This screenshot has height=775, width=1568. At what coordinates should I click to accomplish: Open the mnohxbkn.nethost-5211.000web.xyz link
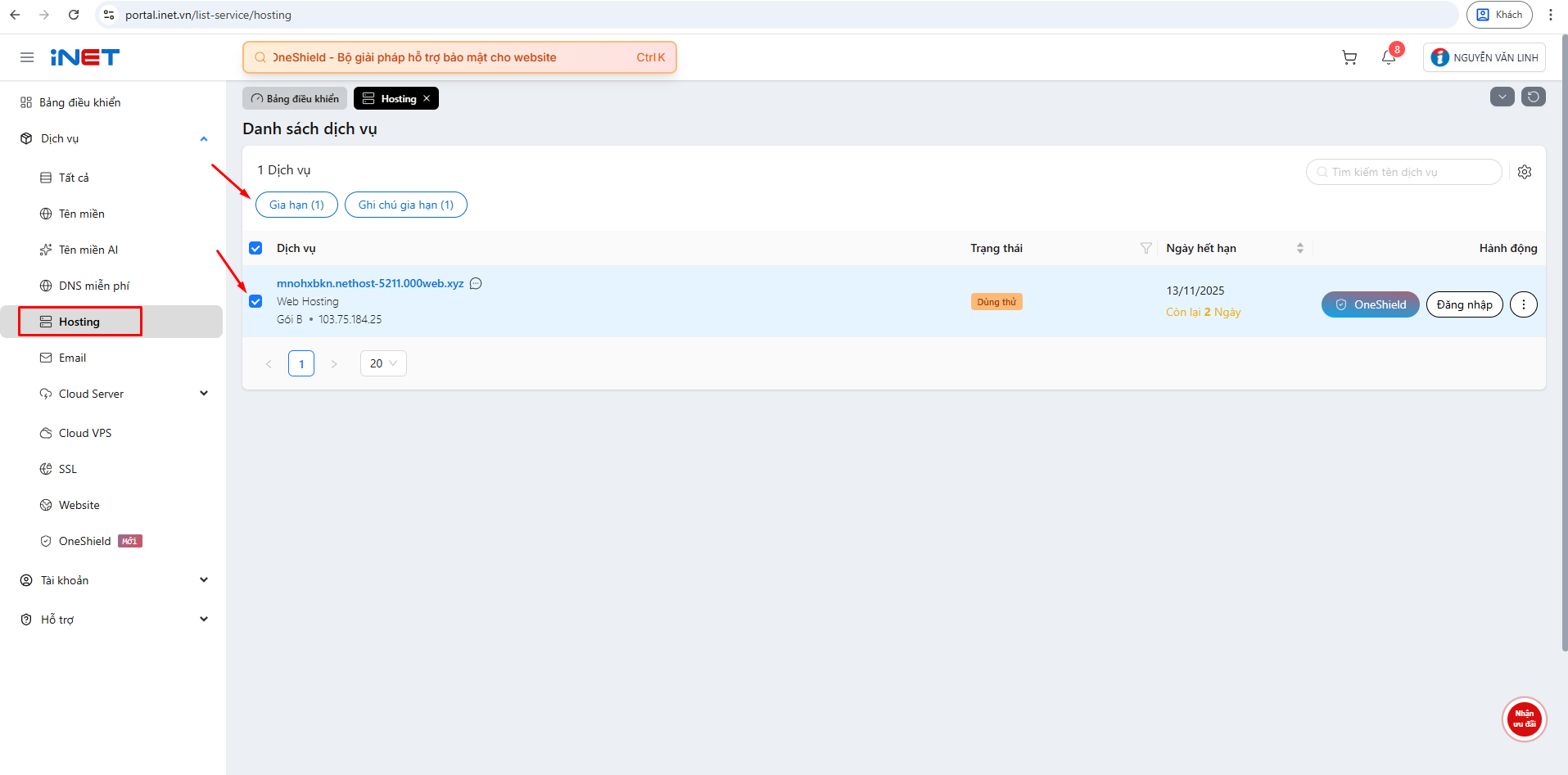[370, 284]
